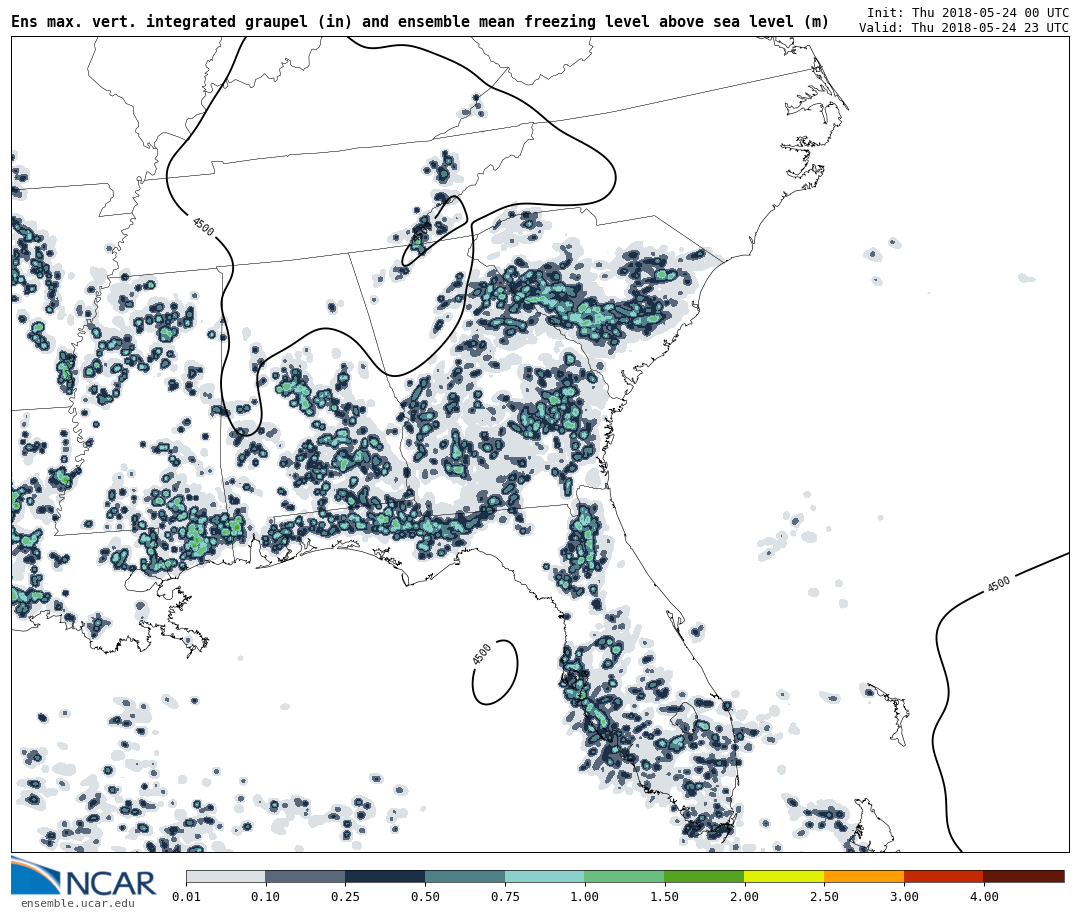Select the dark navy 0.25–0.50 colorbar segment
The height and width of the screenshot is (915, 1080).
tap(385, 876)
